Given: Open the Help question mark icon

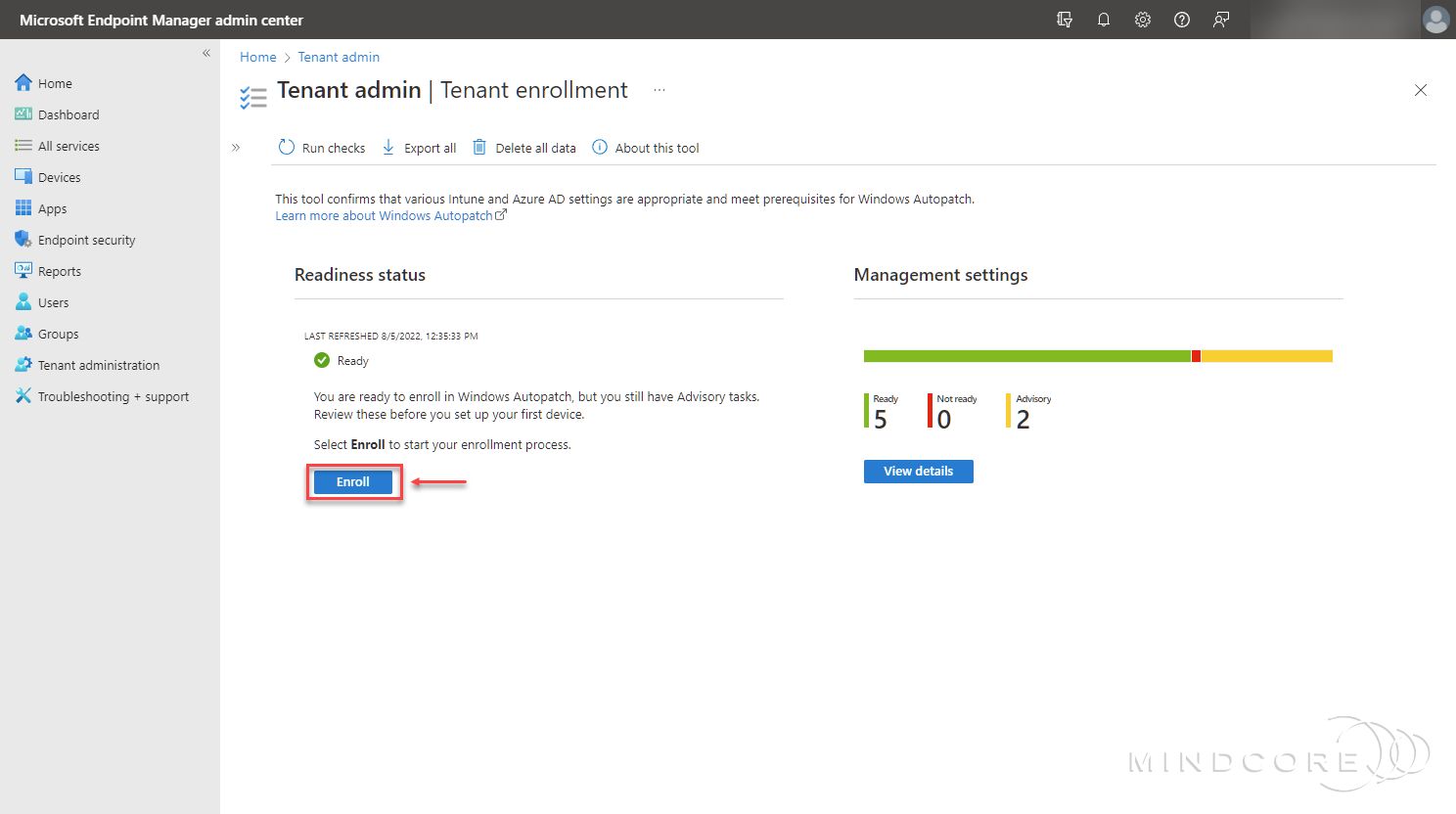Looking at the screenshot, I should [1181, 20].
